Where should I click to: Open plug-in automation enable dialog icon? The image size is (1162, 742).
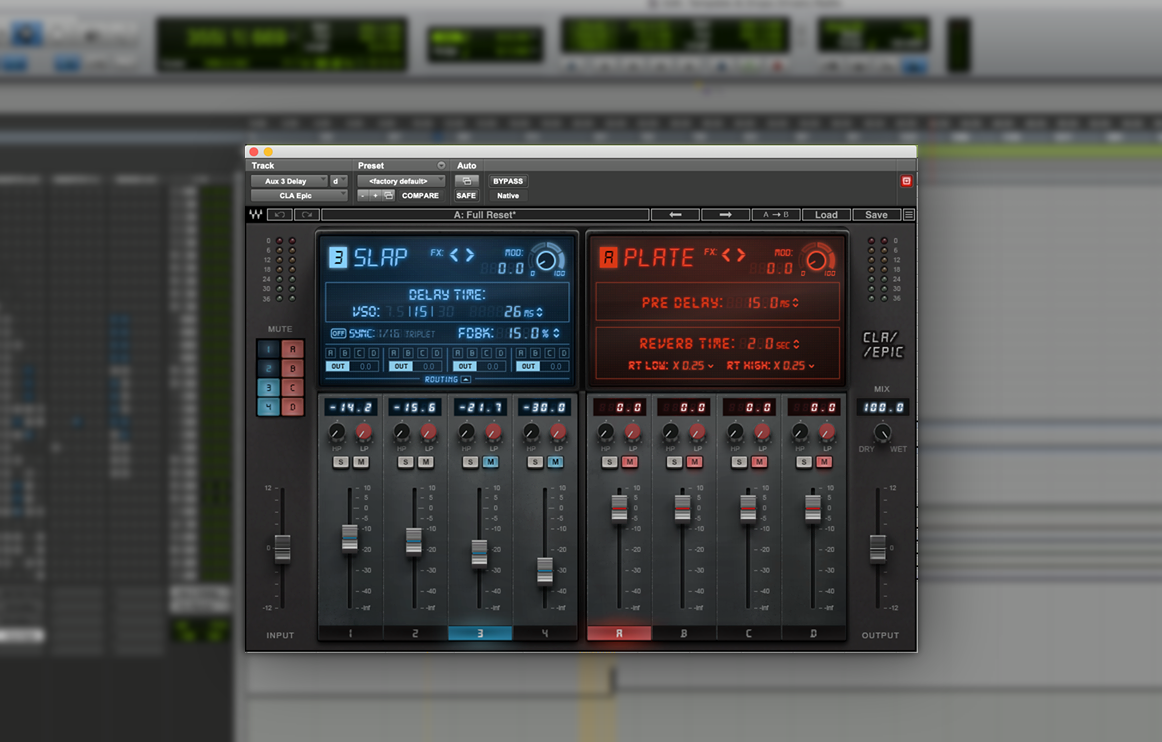click(x=466, y=181)
